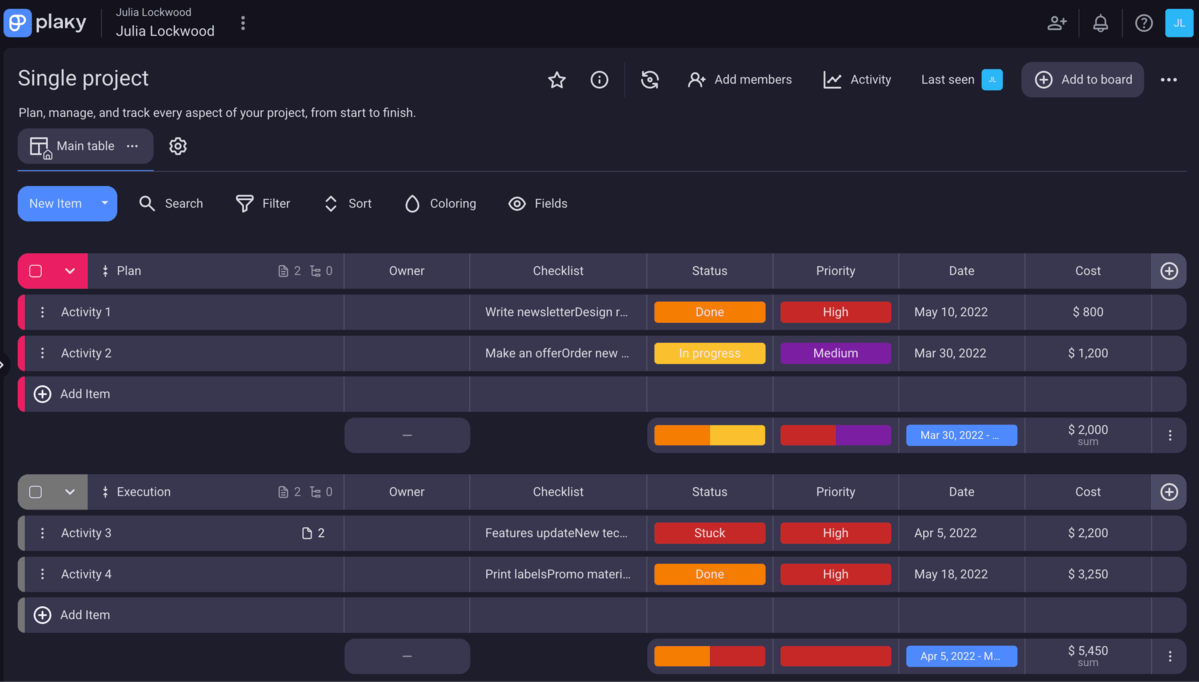Check the Plan group checkbox

click(x=36, y=271)
